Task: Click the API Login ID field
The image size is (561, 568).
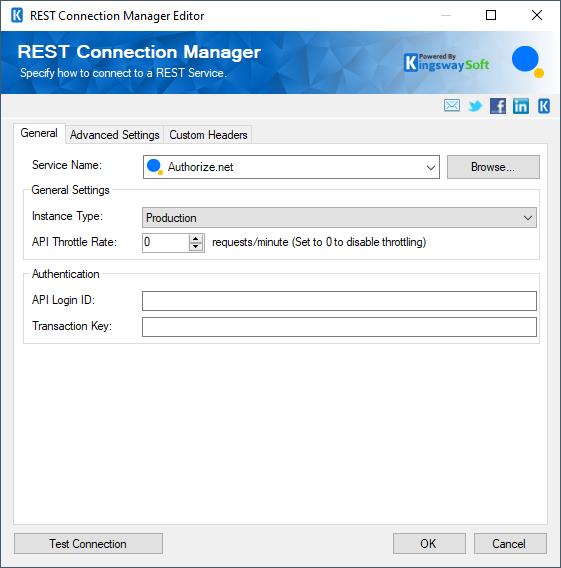Action: [x=339, y=301]
